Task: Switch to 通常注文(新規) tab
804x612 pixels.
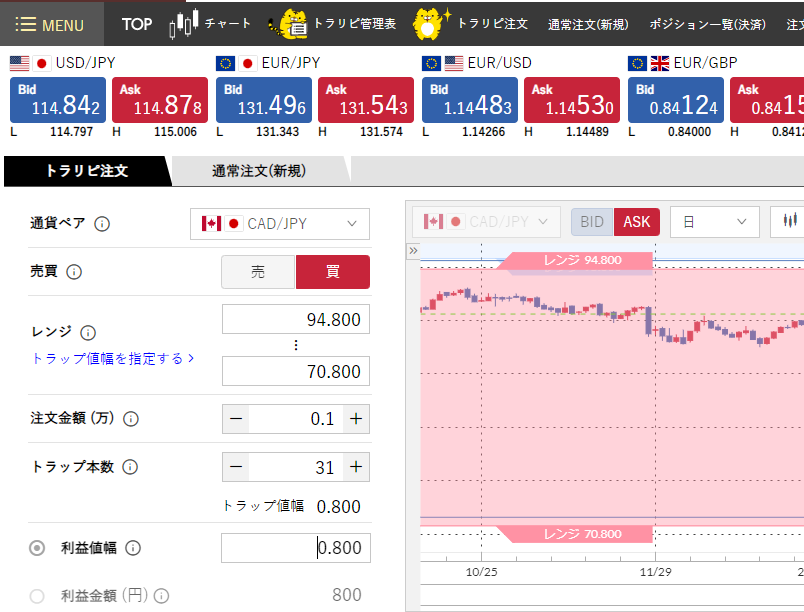Action: point(259,171)
